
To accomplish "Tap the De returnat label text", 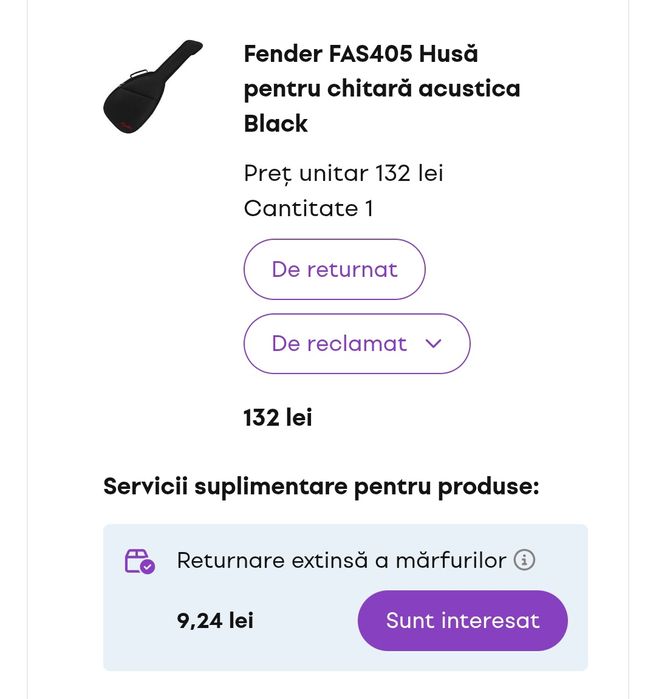I will [334, 269].
